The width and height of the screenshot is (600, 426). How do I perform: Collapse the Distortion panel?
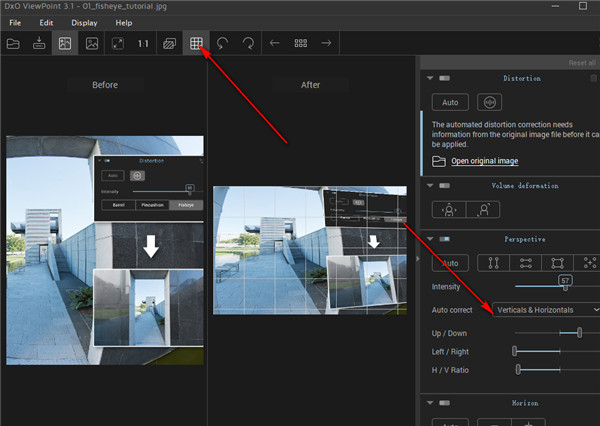click(x=430, y=78)
